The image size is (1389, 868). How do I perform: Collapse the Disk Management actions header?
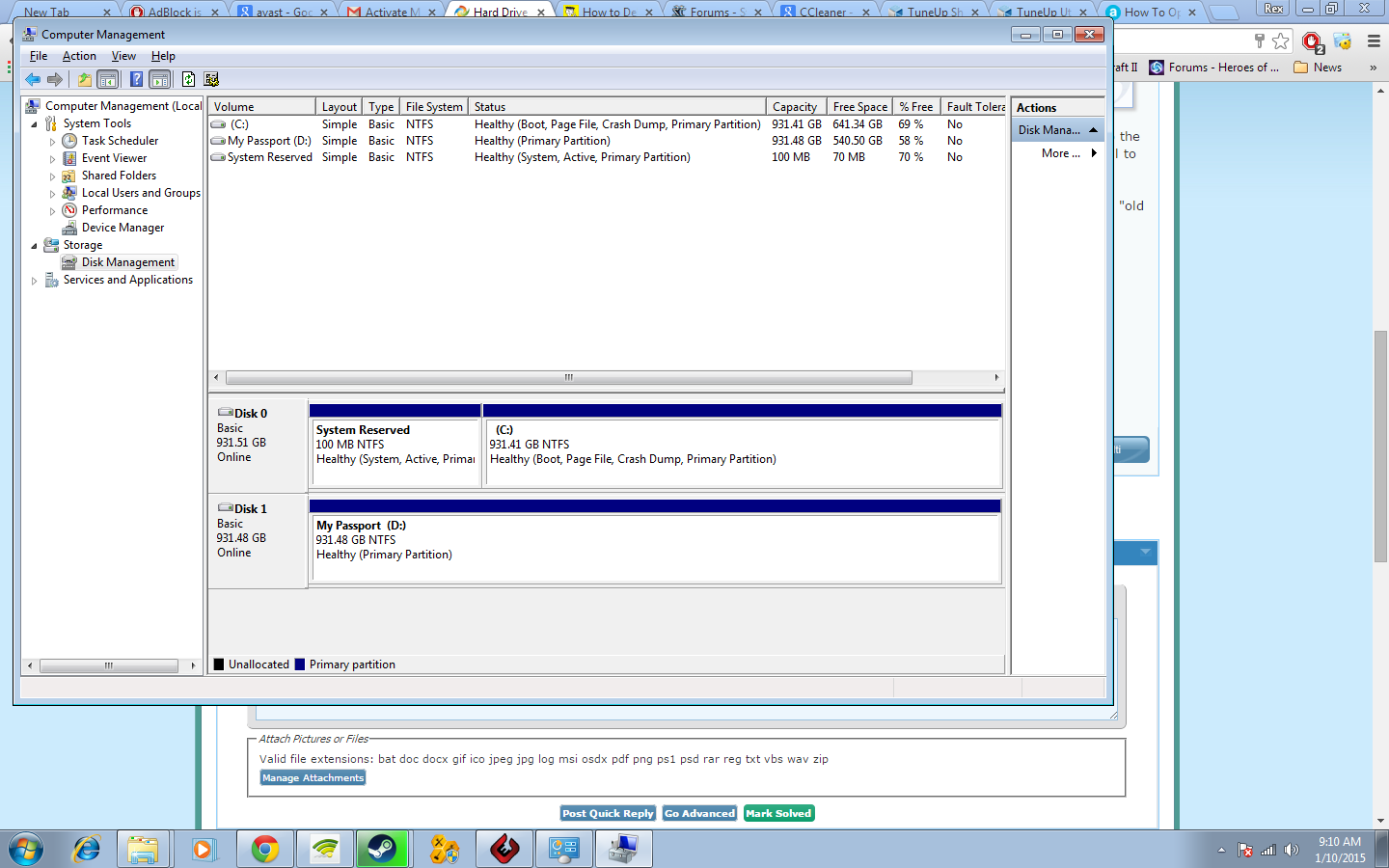pos(1093,130)
